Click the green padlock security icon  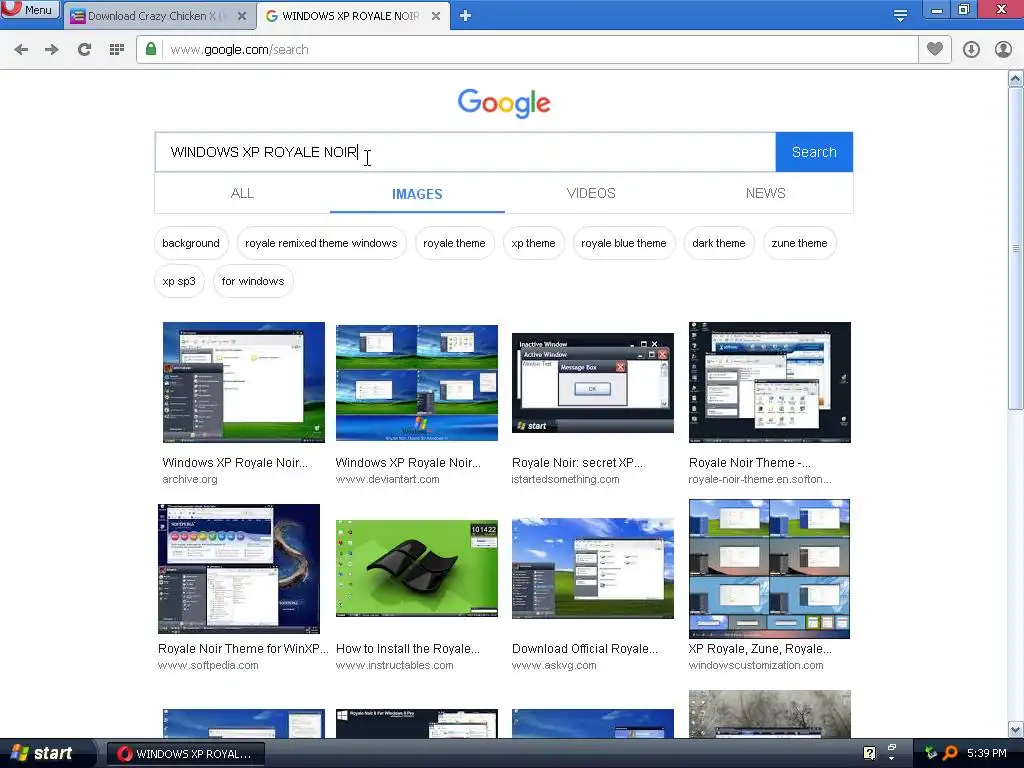(151, 49)
